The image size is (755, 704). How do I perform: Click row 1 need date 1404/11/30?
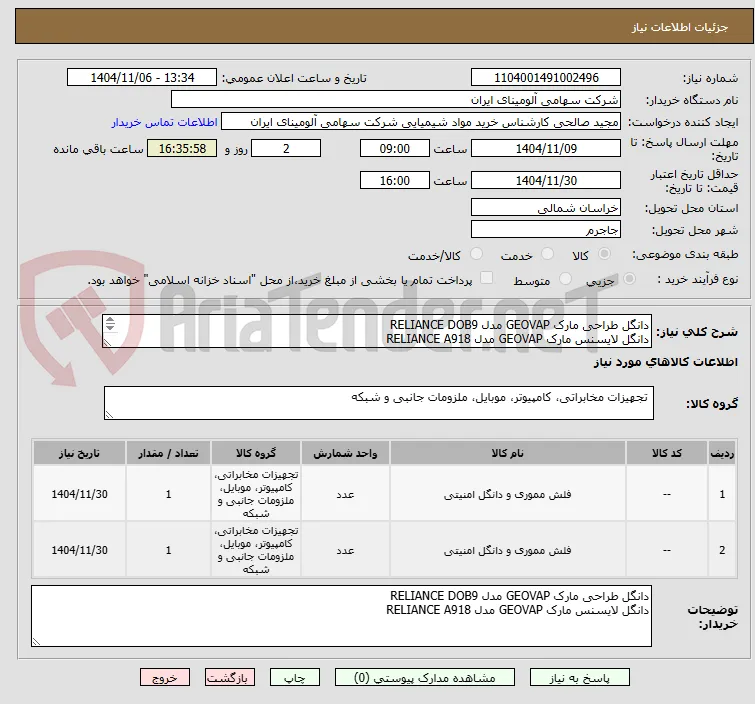click(79, 494)
